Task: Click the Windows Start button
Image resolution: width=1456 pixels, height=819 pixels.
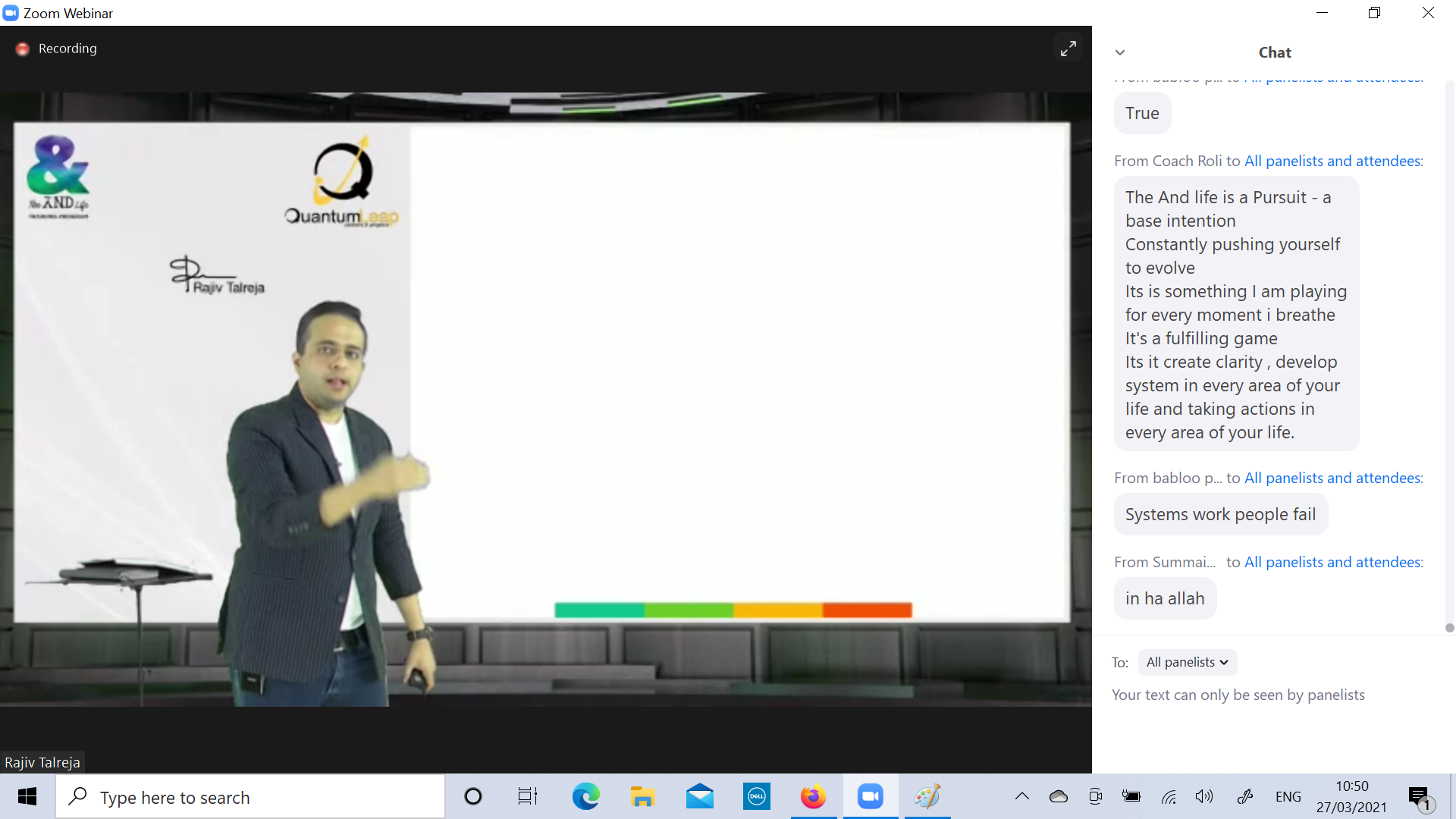Action: point(27,796)
